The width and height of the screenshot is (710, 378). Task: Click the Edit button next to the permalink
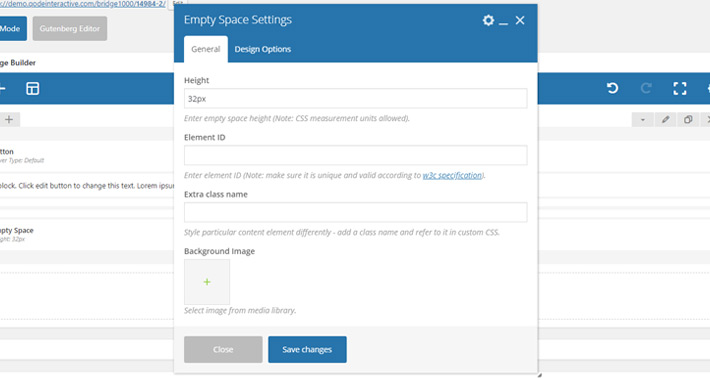[177, 3]
